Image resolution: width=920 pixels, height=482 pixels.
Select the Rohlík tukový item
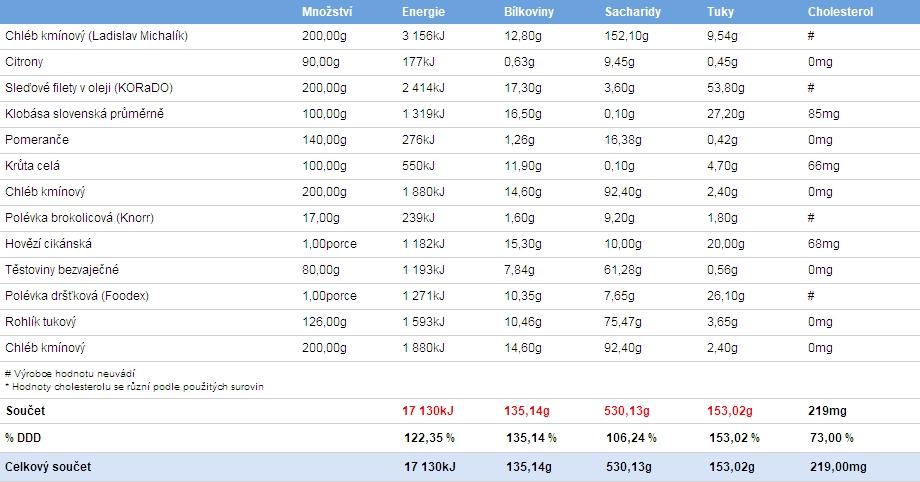[x=41, y=322]
